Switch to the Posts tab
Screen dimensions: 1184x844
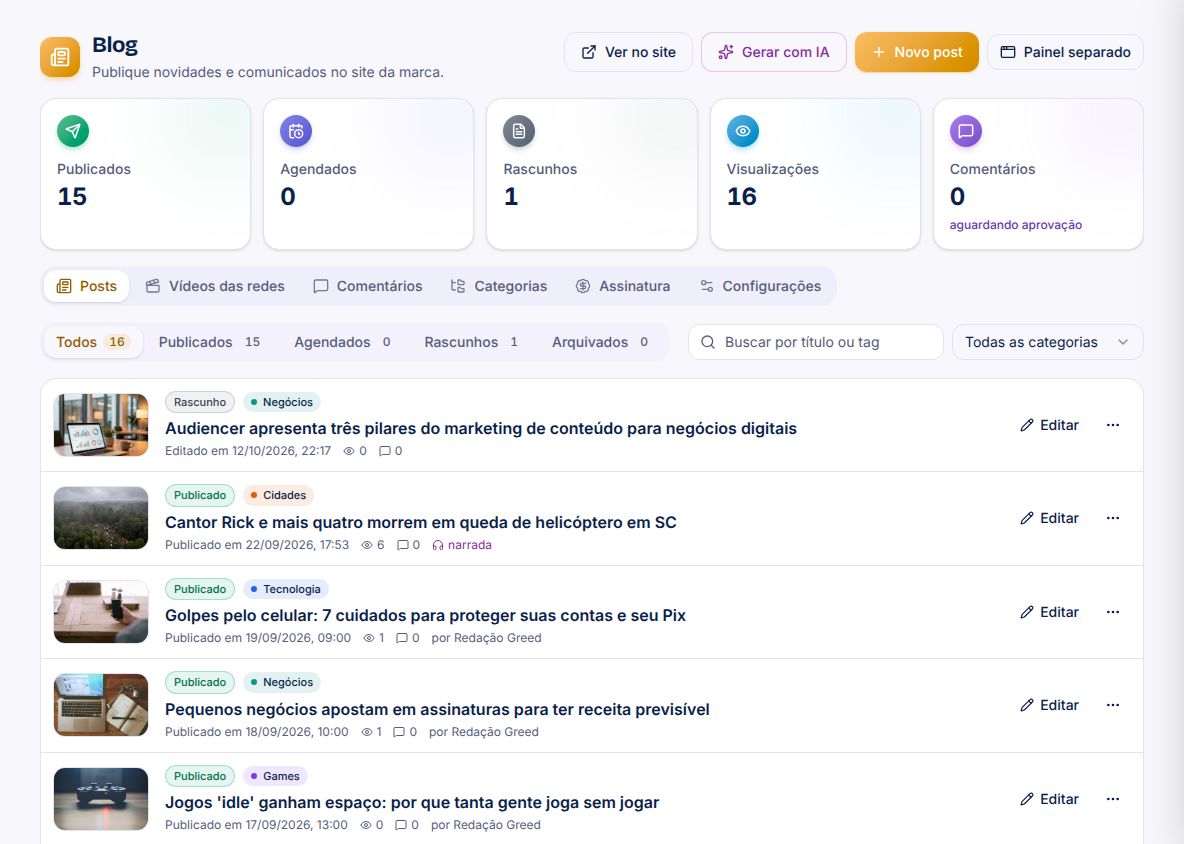(x=87, y=286)
